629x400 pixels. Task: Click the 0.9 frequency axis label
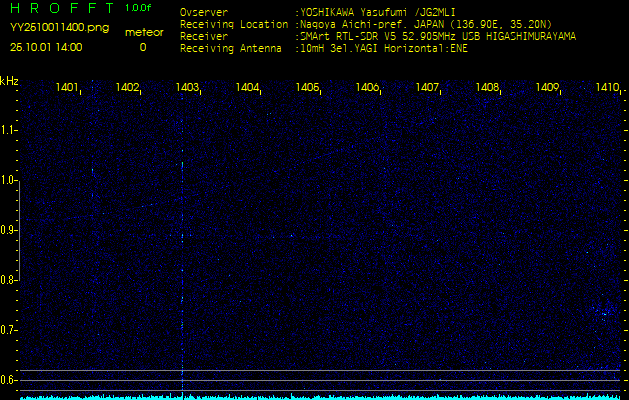(x=8, y=230)
